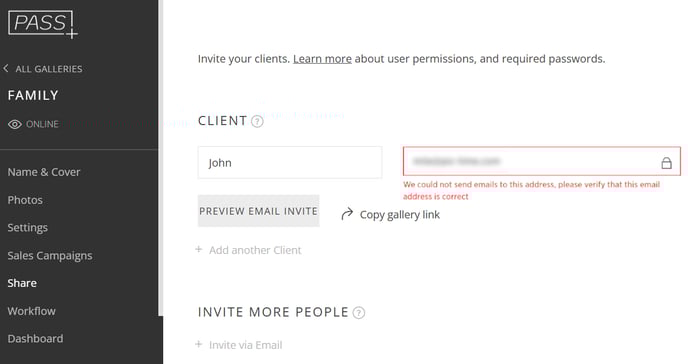Click the lock icon in email field
The height and width of the screenshot is (364, 688).
(x=666, y=163)
